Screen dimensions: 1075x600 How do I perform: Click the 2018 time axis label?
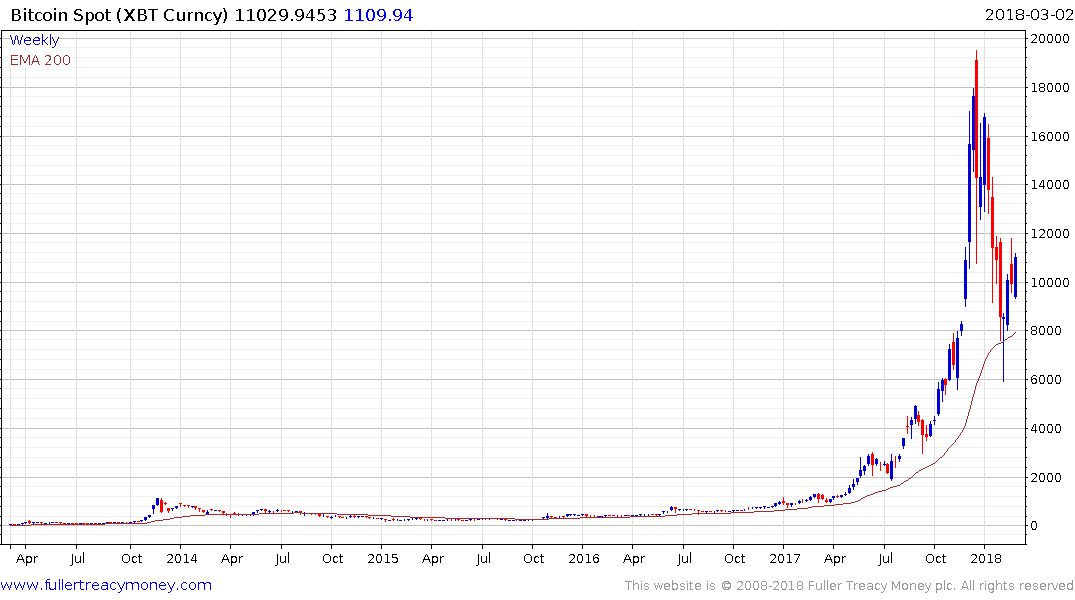coord(987,558)
